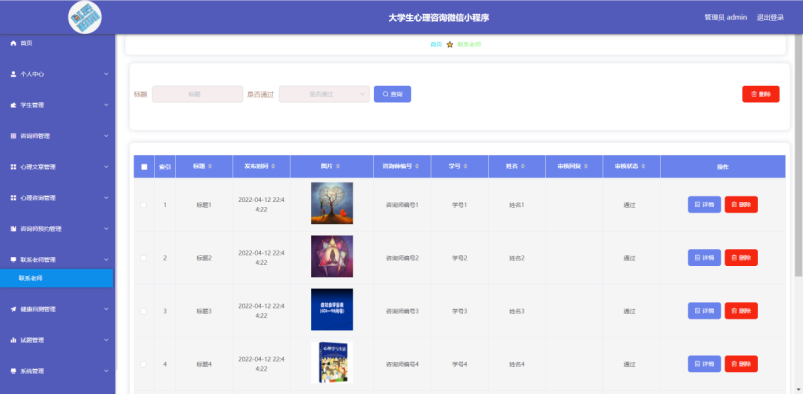
Task: Click the round app logo in header
Action: [85, 17]
